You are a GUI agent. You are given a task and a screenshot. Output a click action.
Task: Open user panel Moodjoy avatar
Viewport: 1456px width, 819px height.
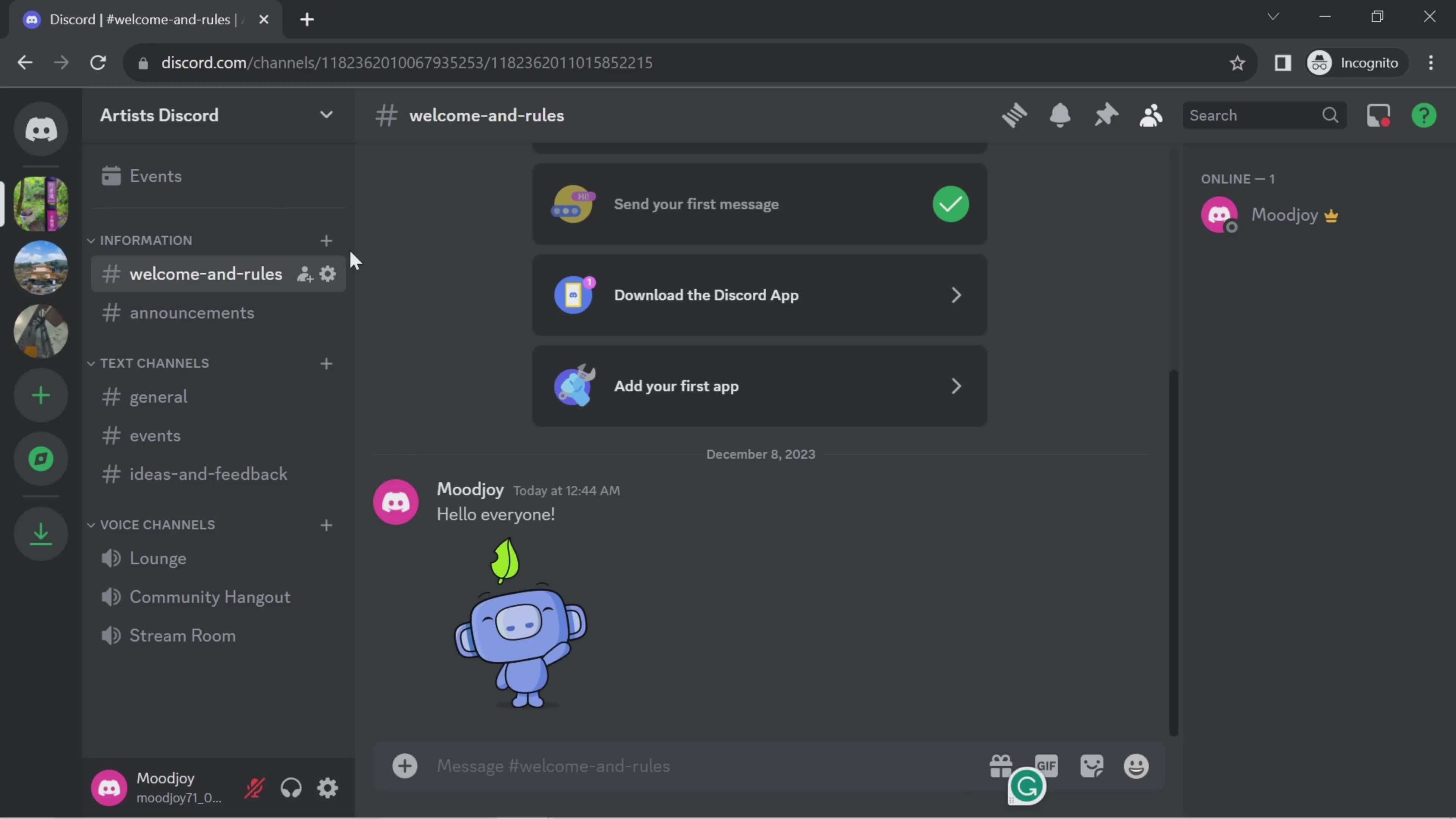click(109, 788)
